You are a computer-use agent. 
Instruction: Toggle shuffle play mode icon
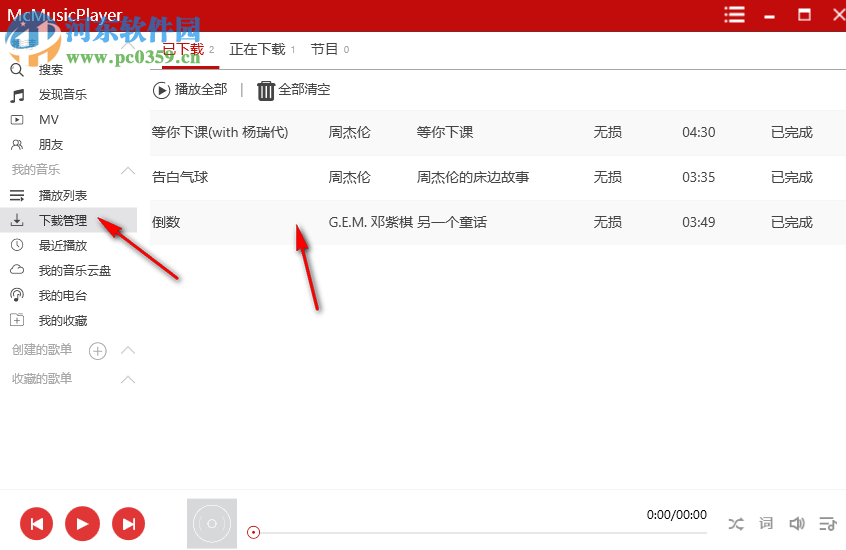click(736, 524)
